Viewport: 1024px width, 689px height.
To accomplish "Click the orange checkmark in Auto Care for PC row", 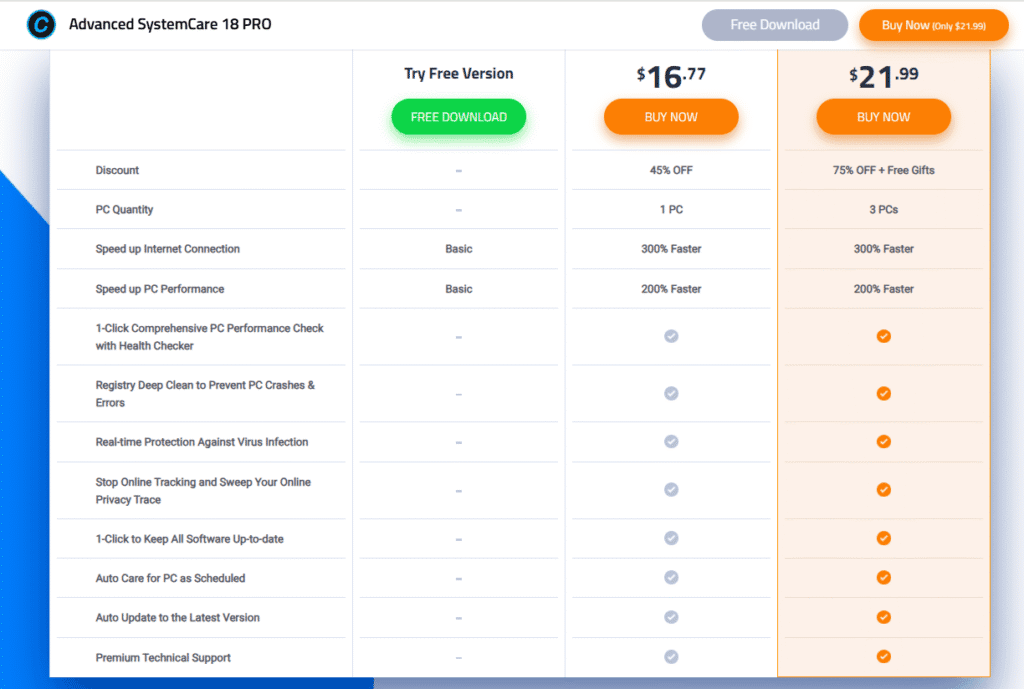I will 884,577.
